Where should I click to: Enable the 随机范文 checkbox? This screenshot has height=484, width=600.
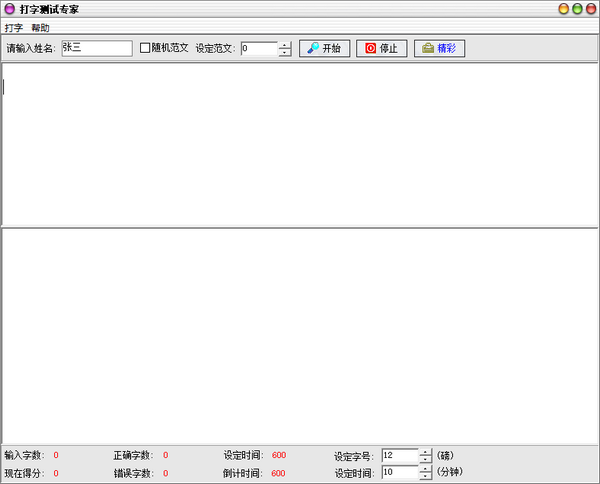coord(145,48)
